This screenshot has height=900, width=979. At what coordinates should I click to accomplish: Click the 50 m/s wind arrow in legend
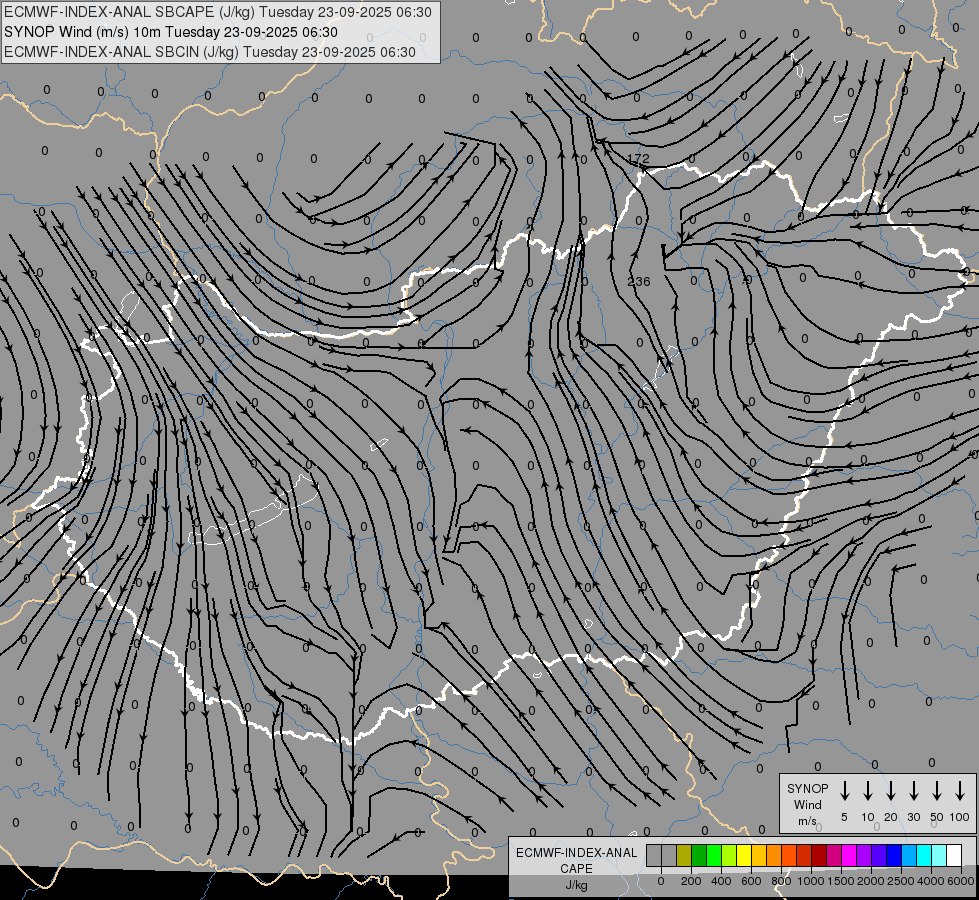point(937,791)
